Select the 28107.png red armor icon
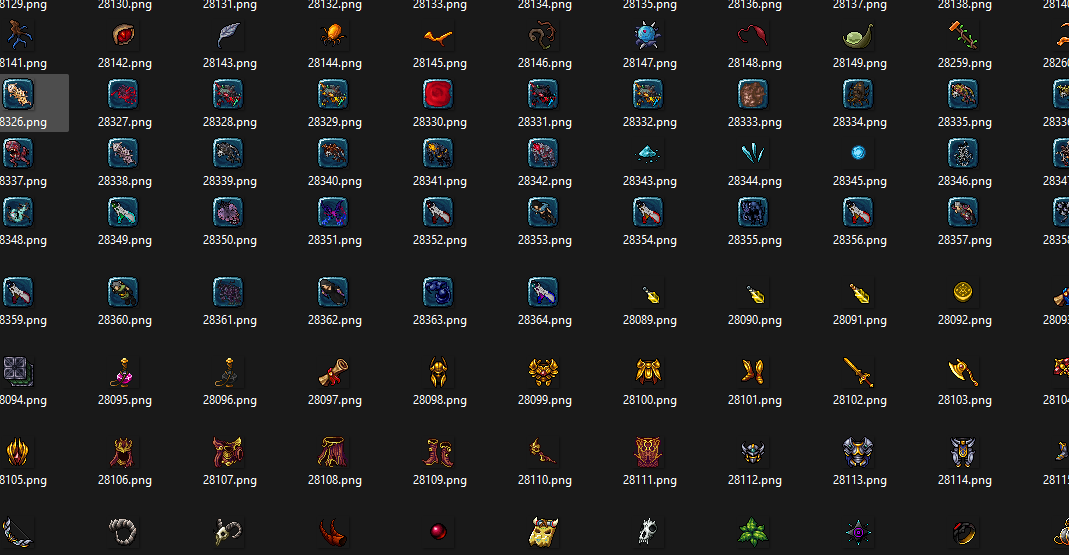 click(228, 452)
